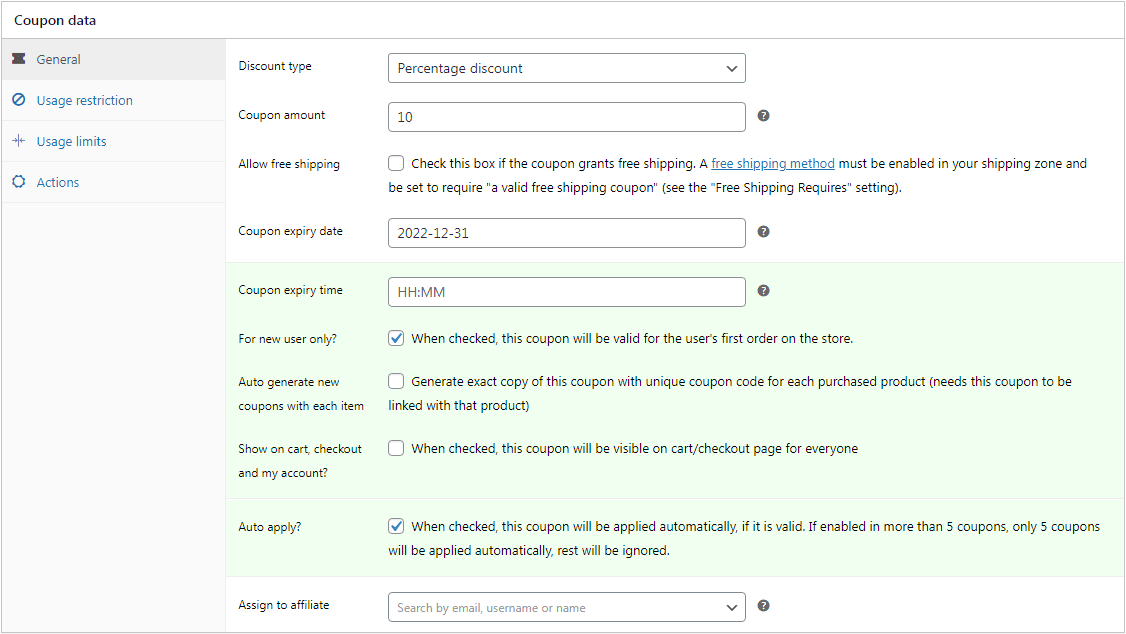Tick Auto generate new coupons checkbox
The height and width of the screenshot is (634, 1126).
[x=396, y=381]
